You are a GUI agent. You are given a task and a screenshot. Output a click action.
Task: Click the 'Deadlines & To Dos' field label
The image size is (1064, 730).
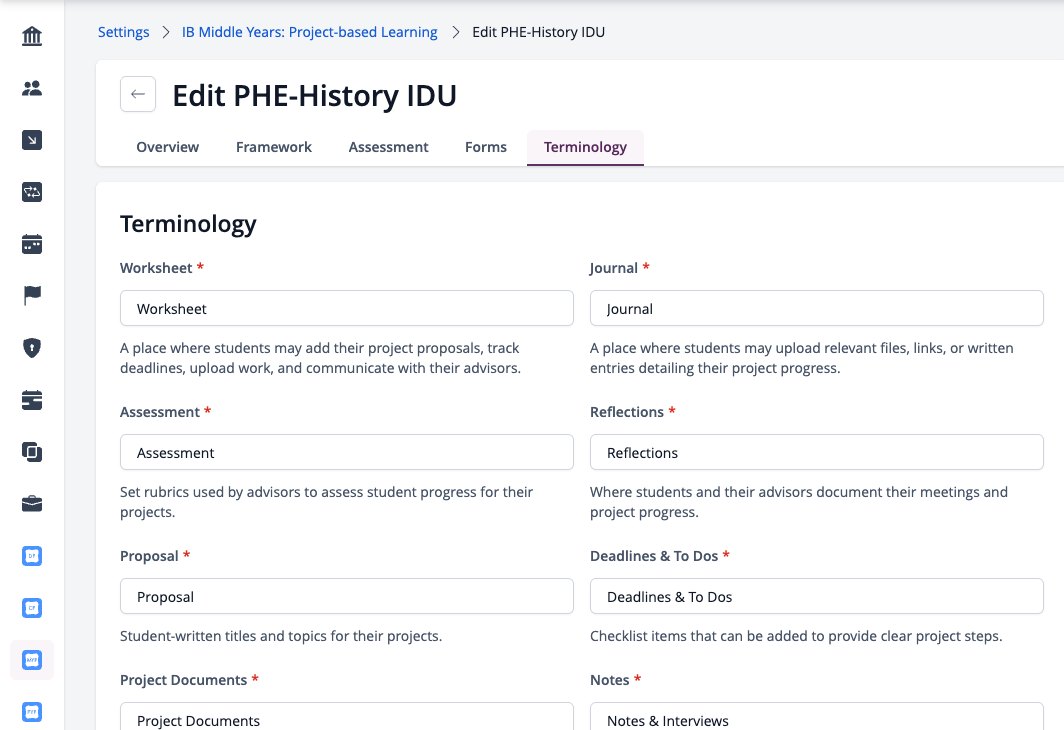pyautogui.click(x=653, y=556)
